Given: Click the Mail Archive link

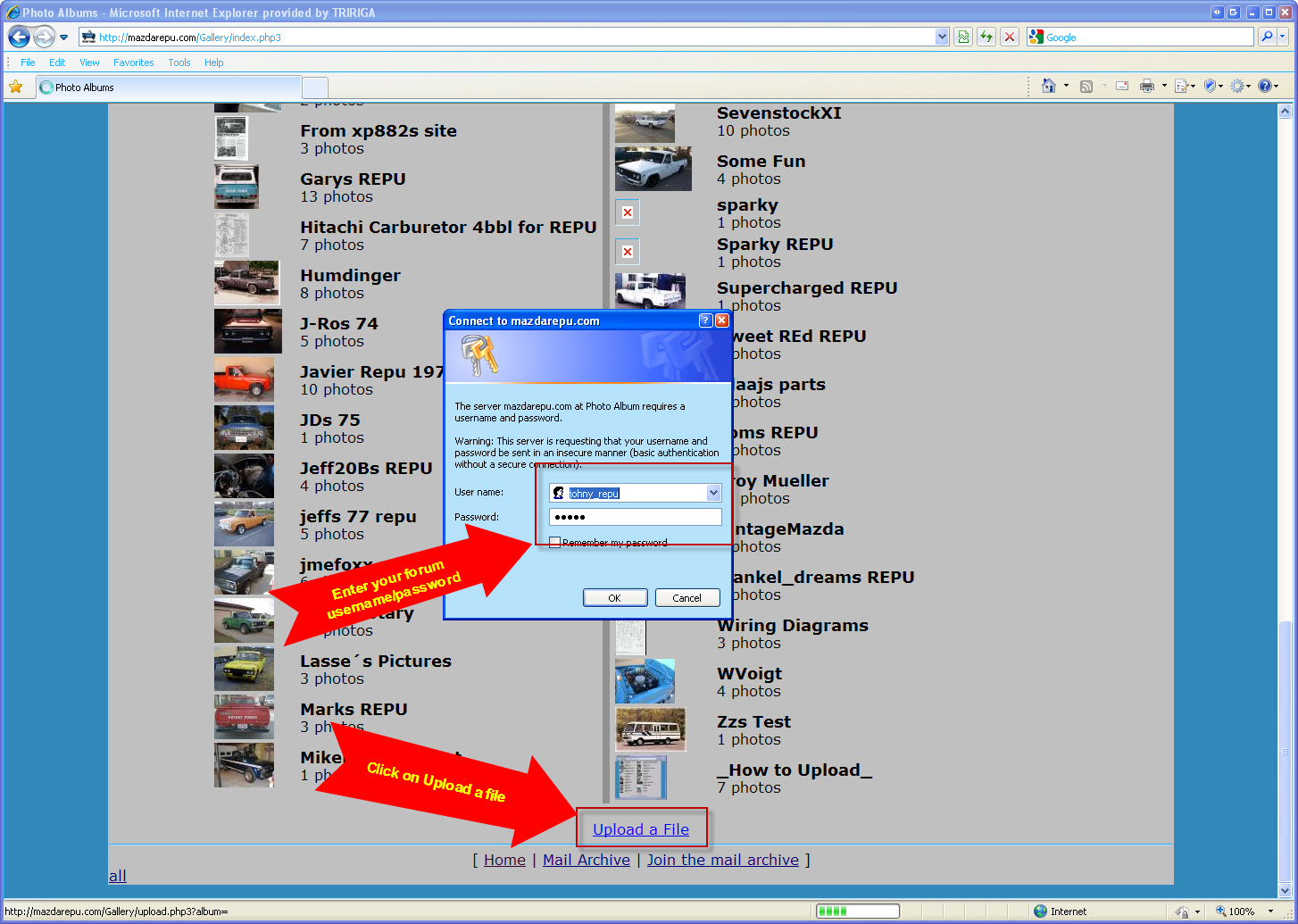Looking at the screenshot, I should (587, 860).
